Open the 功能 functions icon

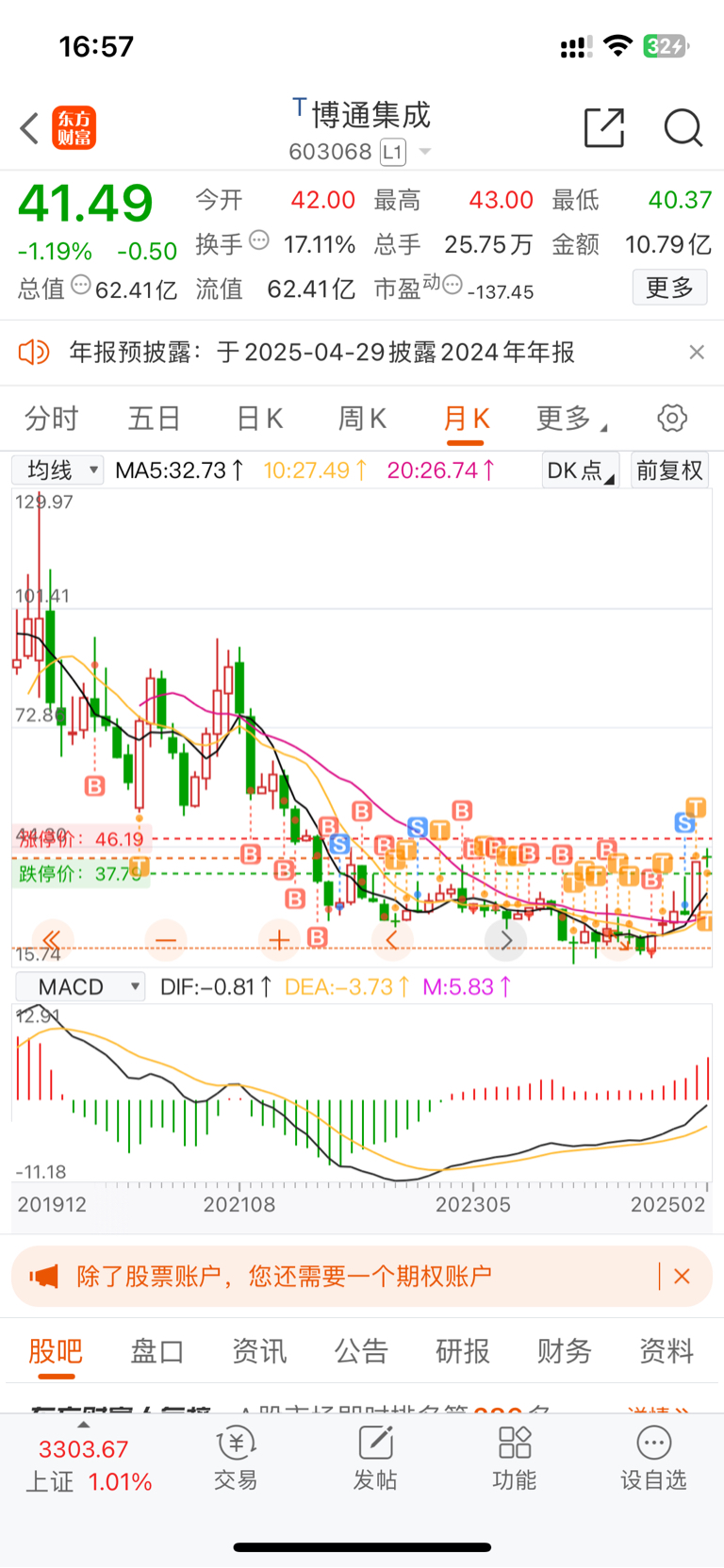tap(515, 1460)
